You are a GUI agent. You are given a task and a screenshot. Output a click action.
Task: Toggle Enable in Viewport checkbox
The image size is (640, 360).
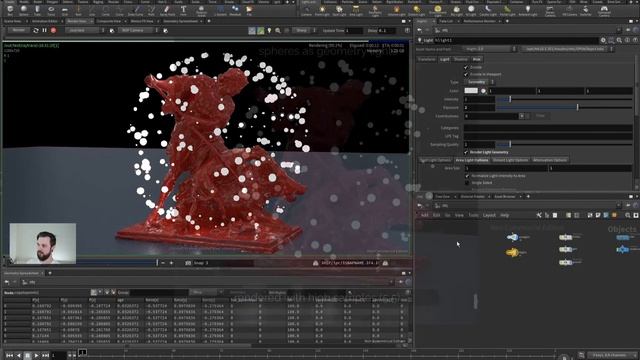466,74
